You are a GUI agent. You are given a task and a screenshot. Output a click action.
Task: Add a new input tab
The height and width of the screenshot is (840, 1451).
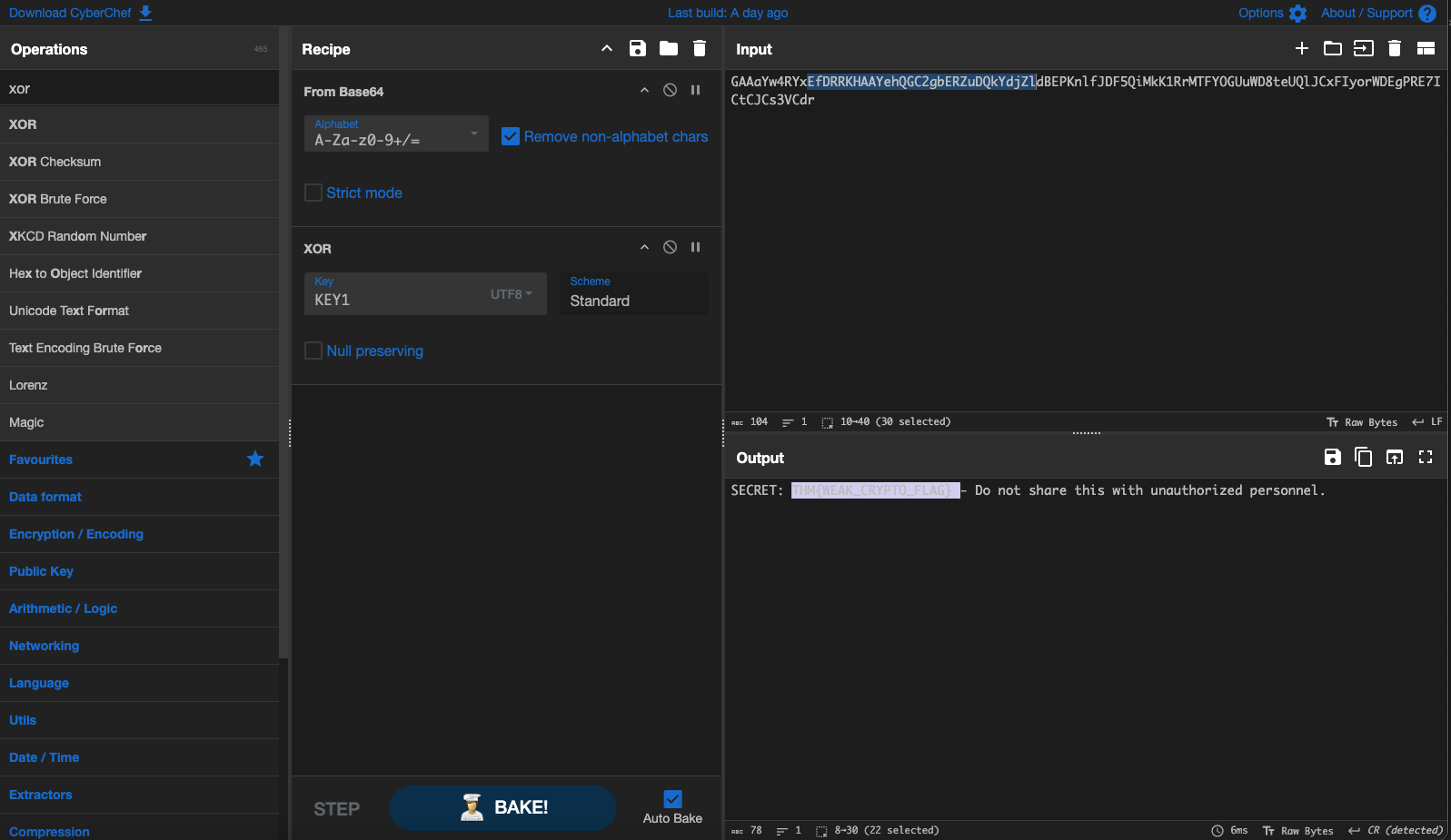point(1301,49)
